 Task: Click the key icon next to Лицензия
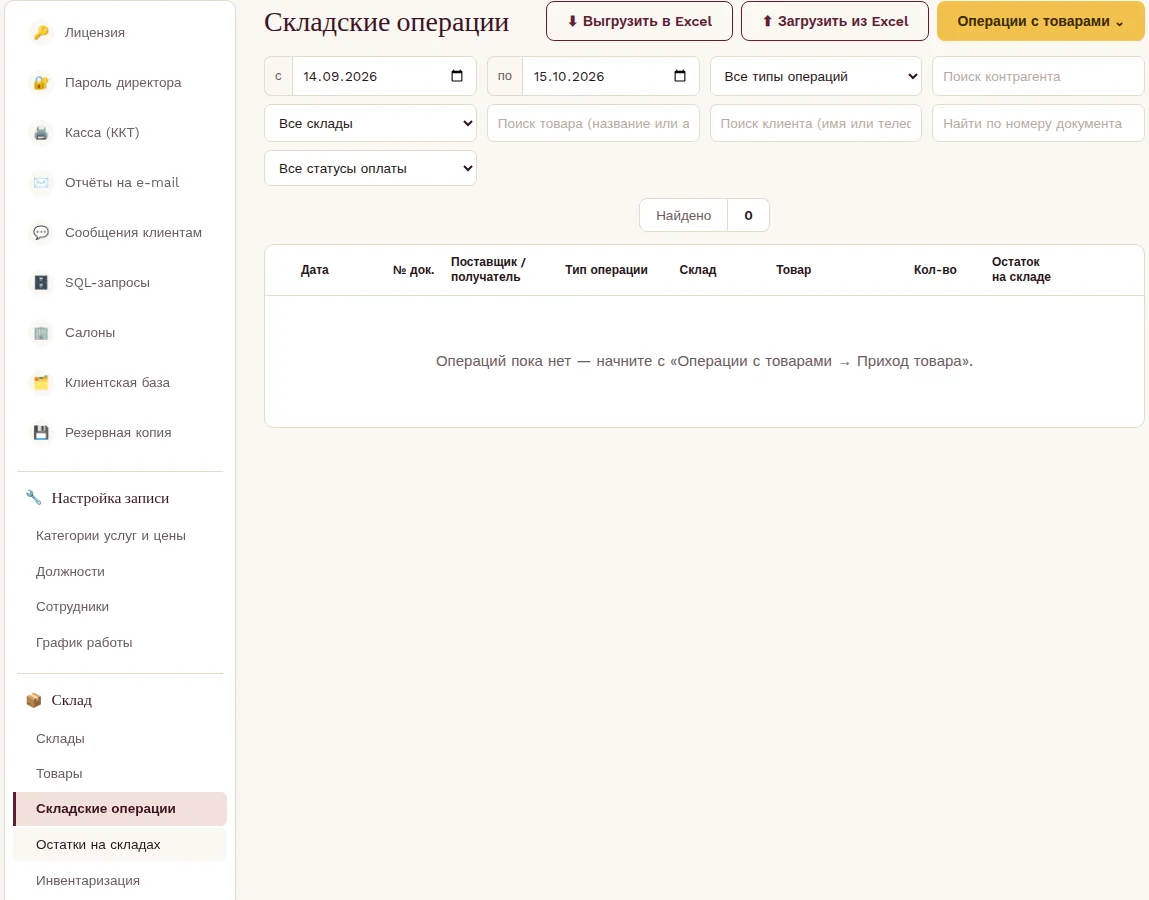pyautogui.click(x=41, y=32)
